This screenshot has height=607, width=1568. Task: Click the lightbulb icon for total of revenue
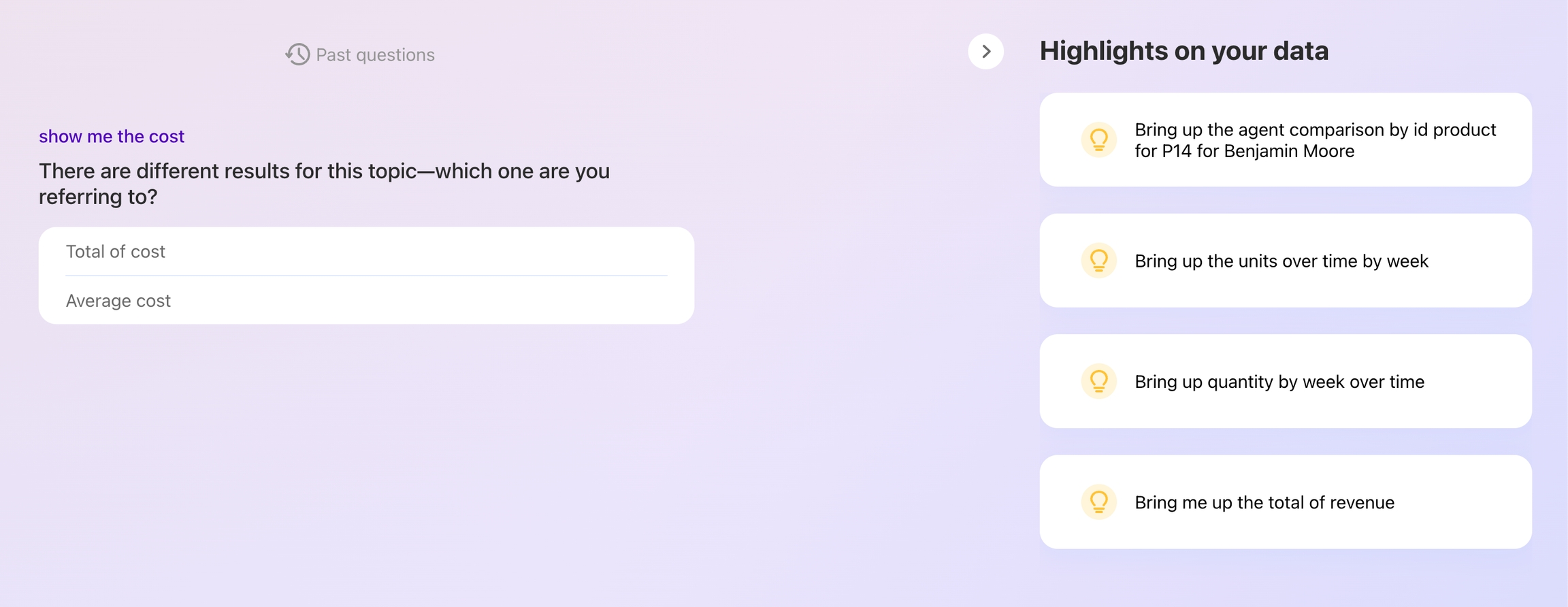1098,502
